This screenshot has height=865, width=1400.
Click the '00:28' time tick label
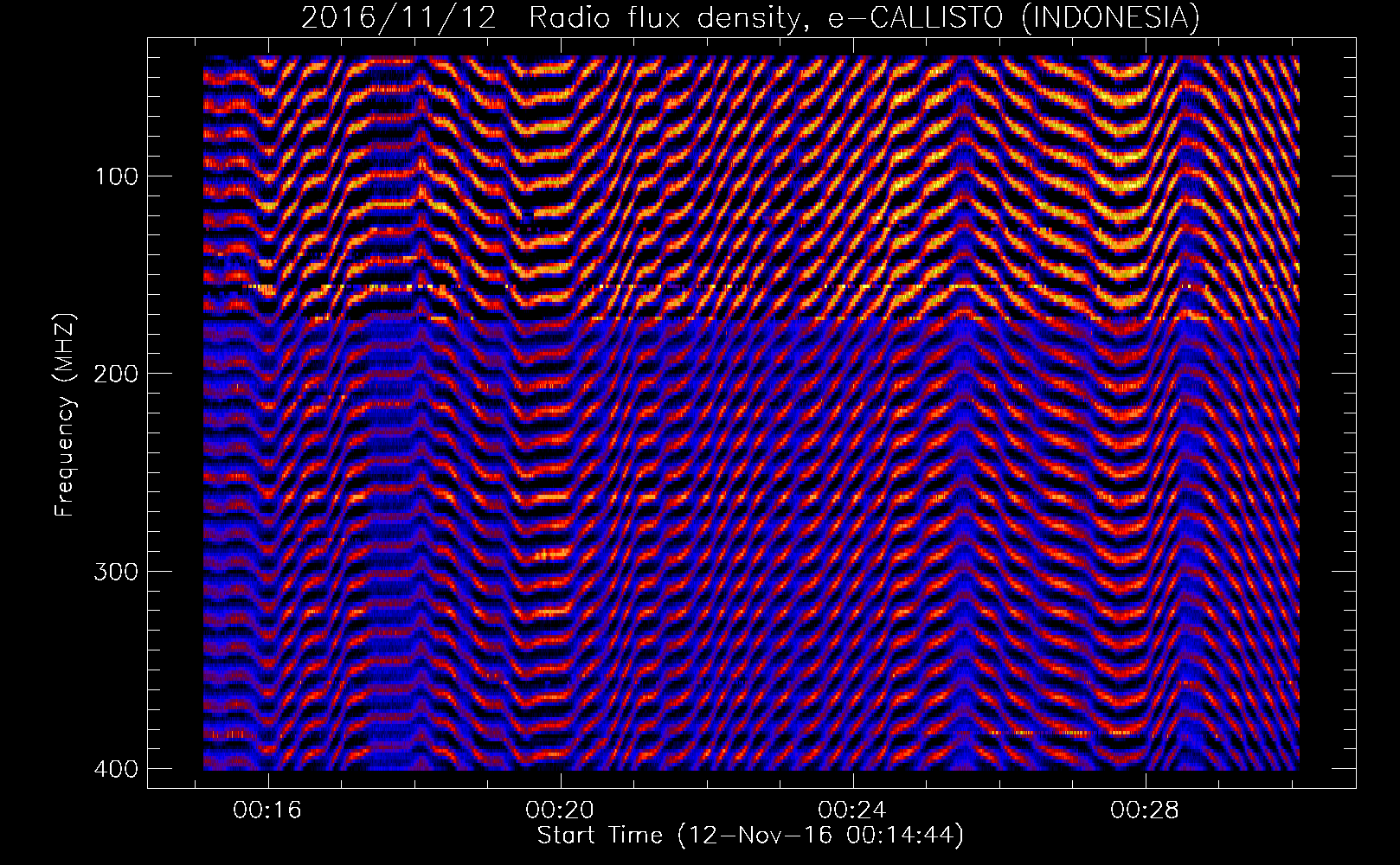(1146, 811)
